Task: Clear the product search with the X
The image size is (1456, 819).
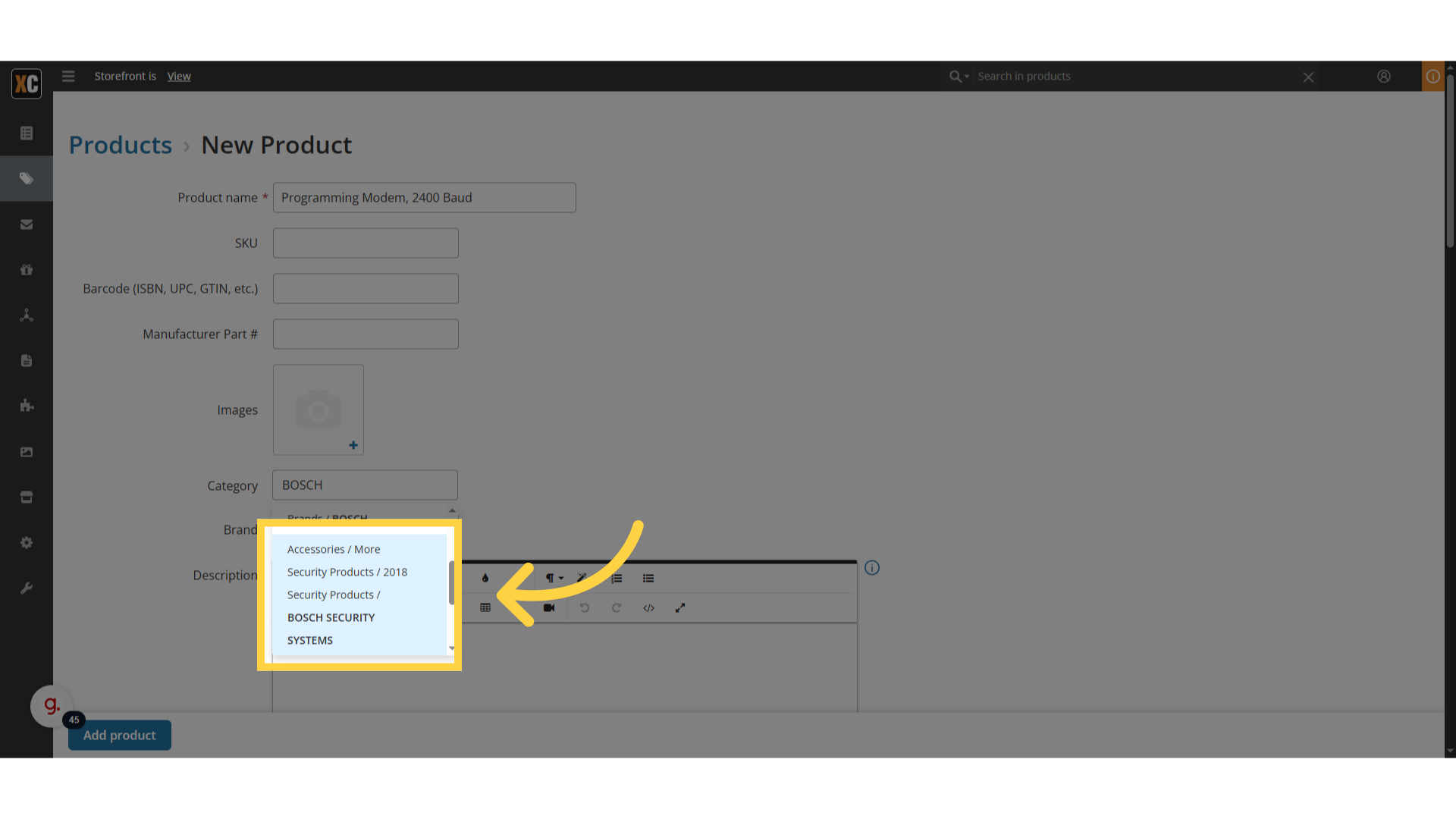Action: (x=1308, y=77)
